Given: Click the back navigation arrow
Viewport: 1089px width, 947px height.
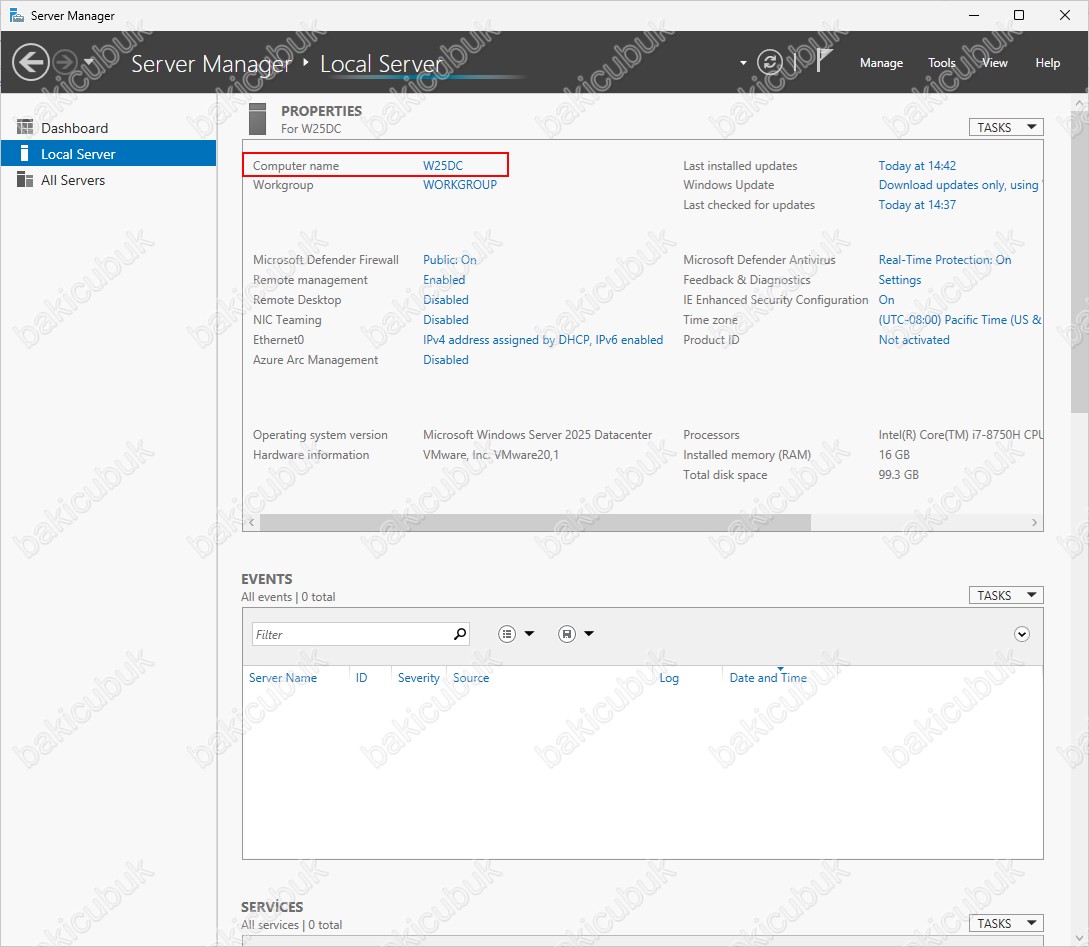Looking at the screenshot, I should 31,62.
